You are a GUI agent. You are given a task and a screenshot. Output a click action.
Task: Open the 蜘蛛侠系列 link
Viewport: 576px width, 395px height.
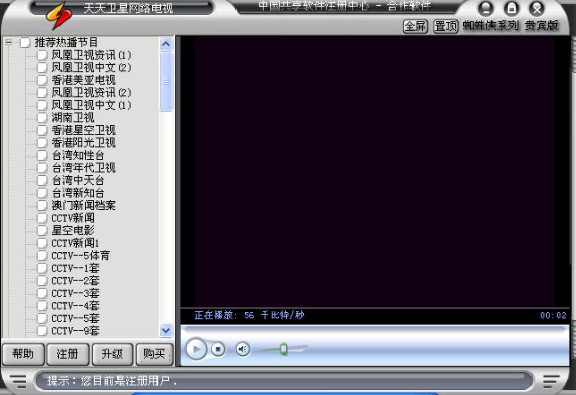point(491,26)
